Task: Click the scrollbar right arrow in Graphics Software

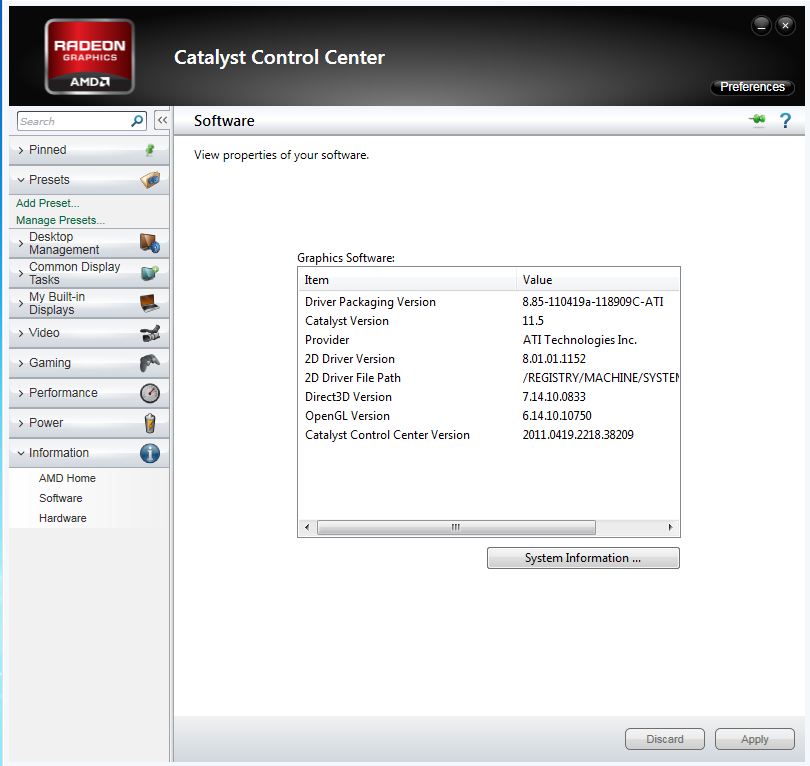Action: click(670, 527)
